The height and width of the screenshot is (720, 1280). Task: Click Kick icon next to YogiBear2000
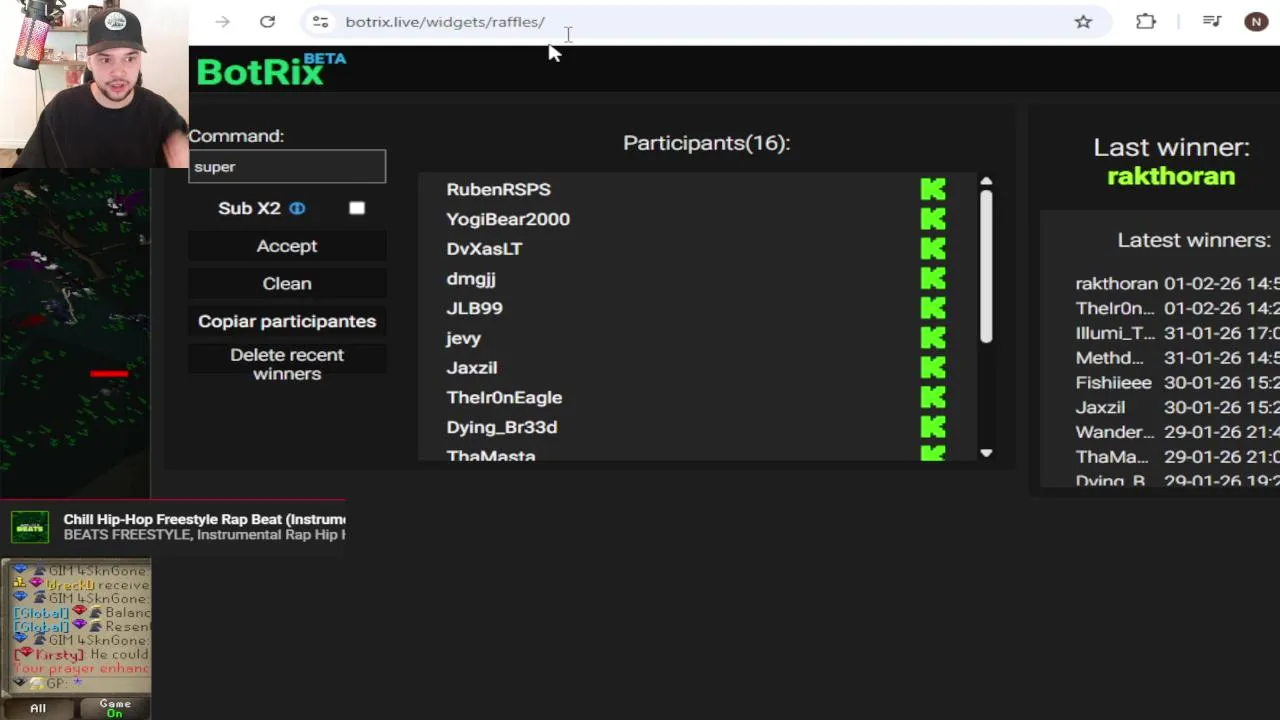[933, 219]
